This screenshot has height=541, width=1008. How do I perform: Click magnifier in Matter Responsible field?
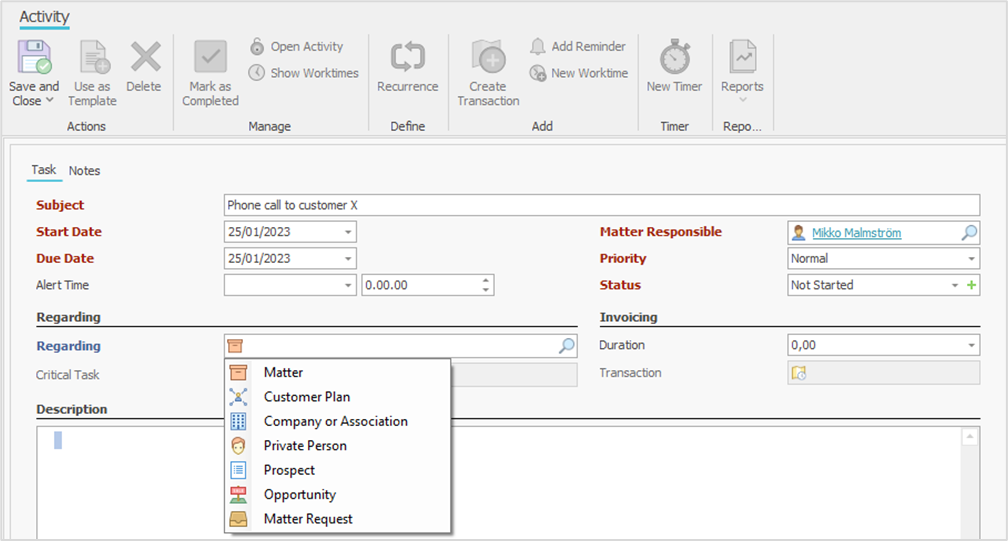click(x=969, y=232)
